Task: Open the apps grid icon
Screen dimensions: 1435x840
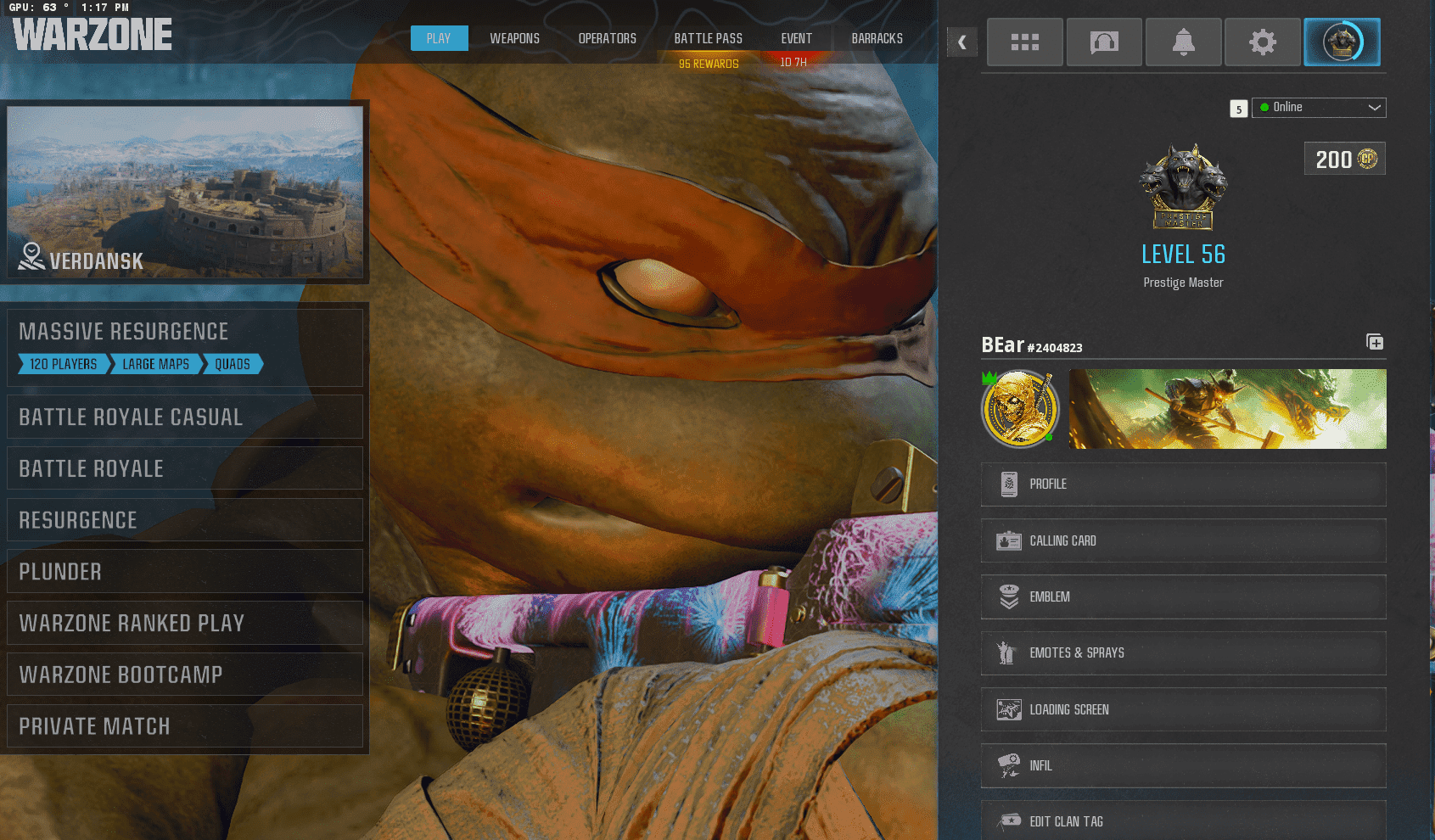Action: tap(1024, 42)
